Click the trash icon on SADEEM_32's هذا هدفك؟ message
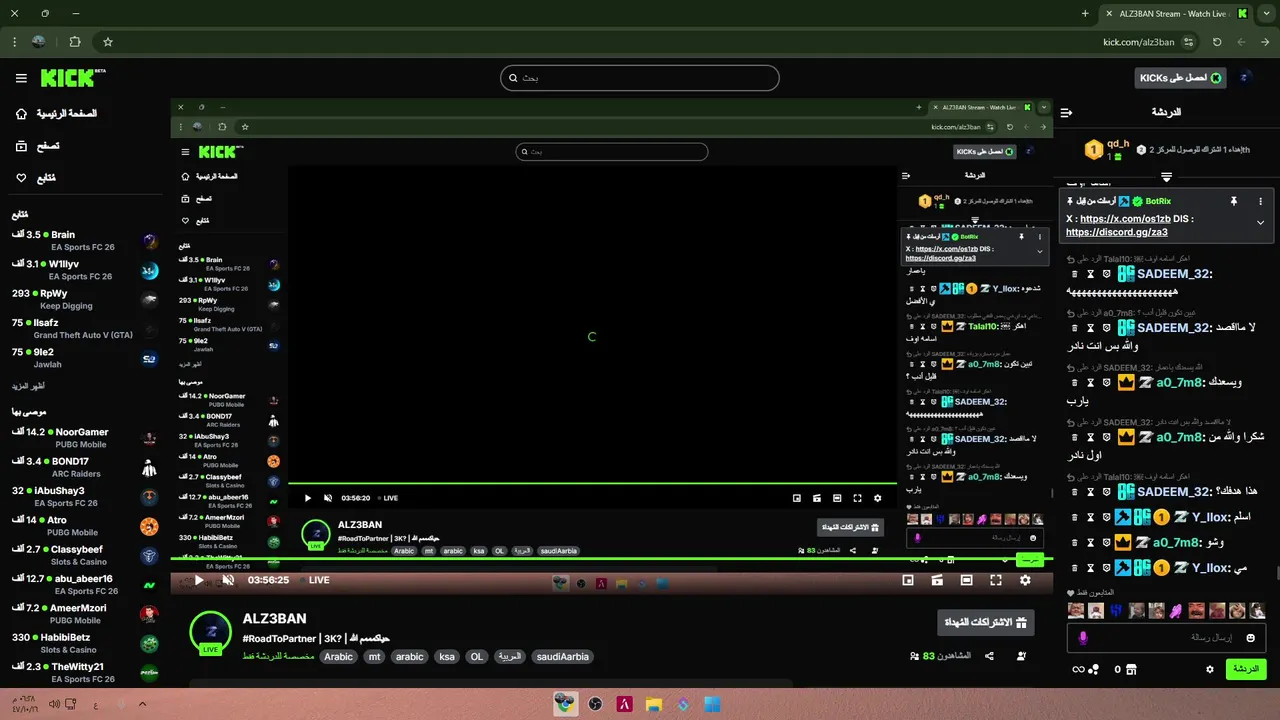The height and width of the screenshot is (720, 1280). coord(1074,492)
